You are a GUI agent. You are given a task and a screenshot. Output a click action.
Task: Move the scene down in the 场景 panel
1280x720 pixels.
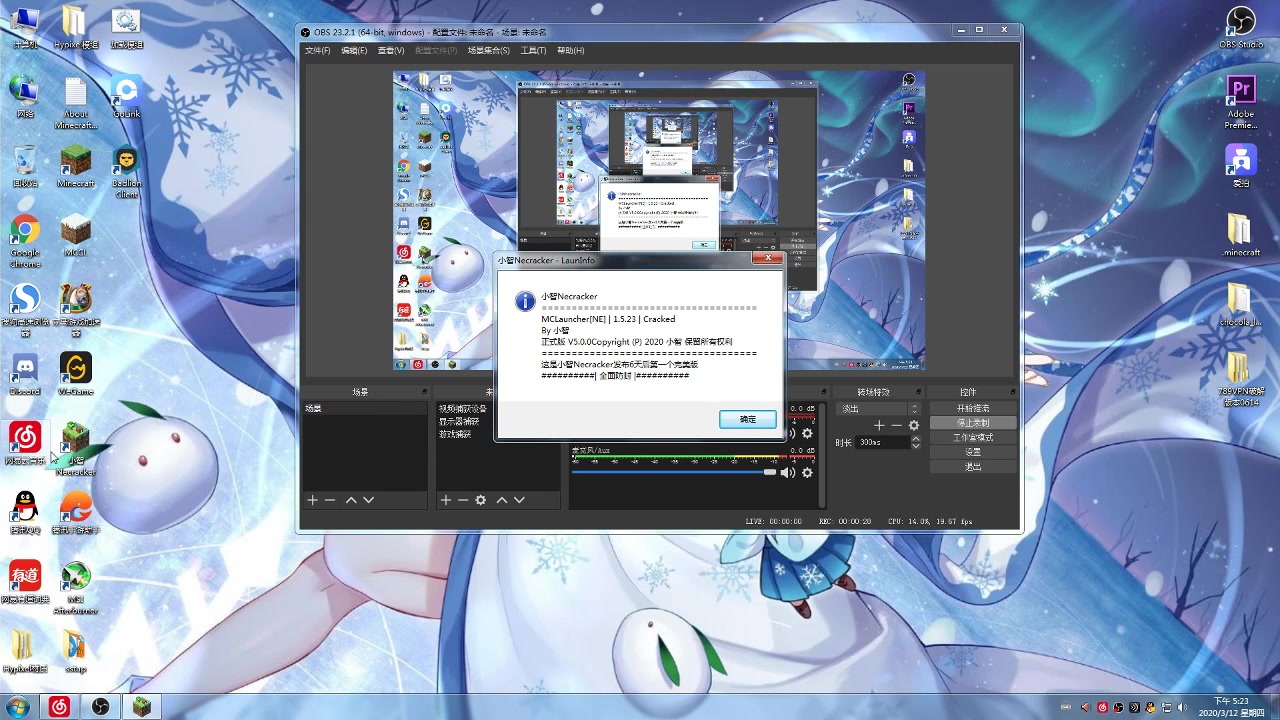(x=368, y=500)
